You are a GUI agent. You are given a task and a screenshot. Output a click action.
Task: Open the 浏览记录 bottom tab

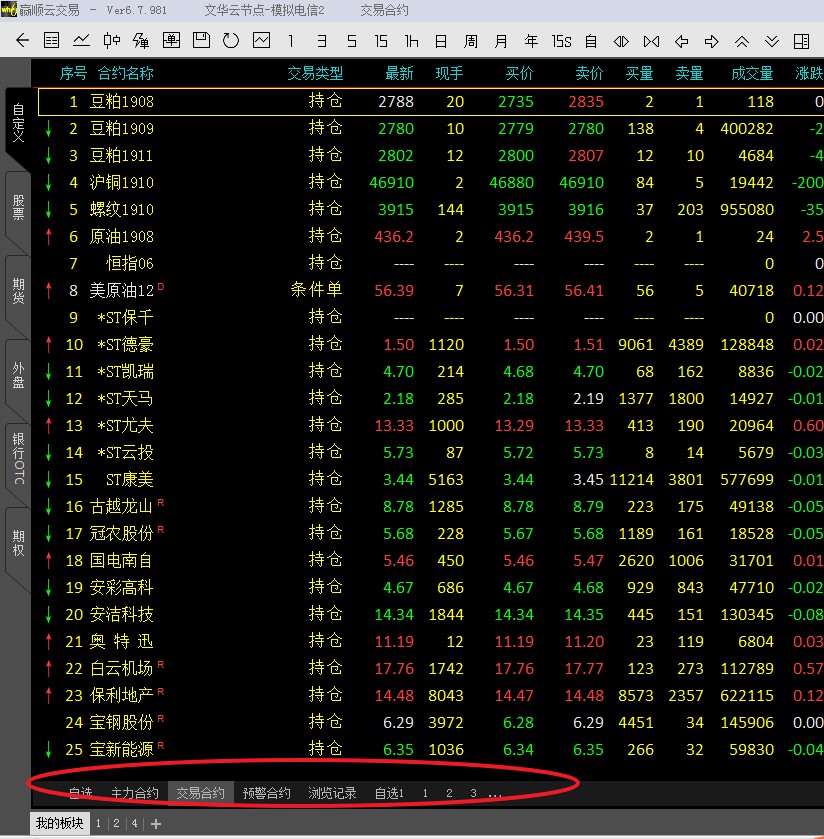(x=332, y=793)
